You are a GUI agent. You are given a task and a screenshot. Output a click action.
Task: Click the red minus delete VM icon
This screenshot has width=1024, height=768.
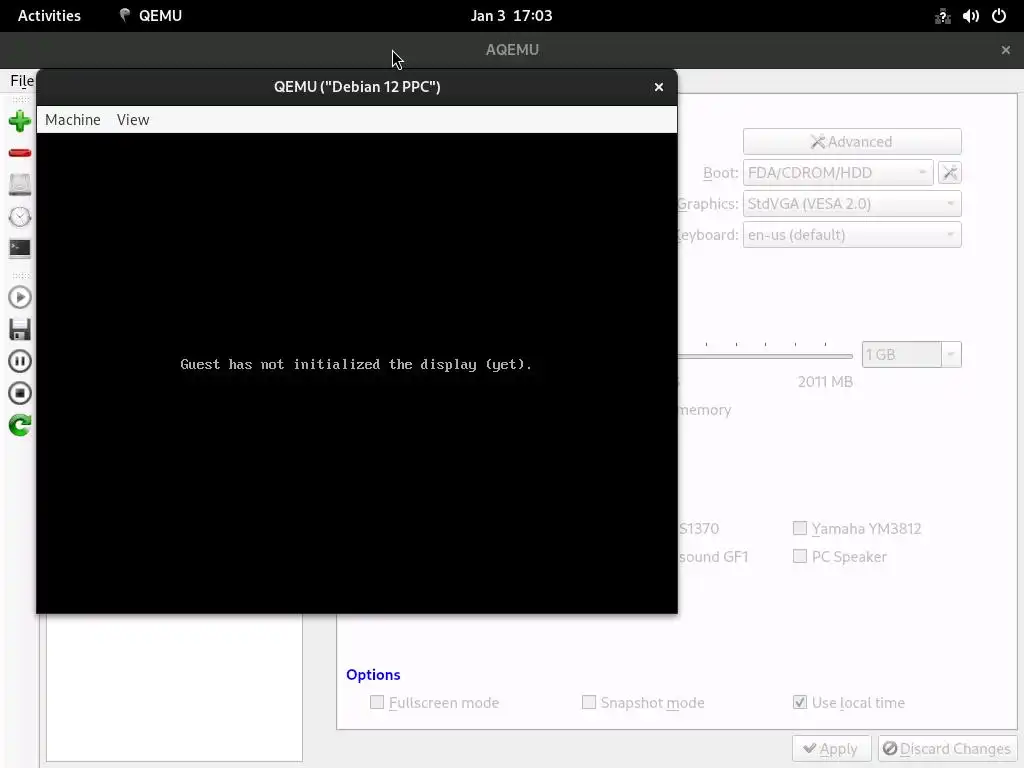pyautogui.click(x=20, y=153)
